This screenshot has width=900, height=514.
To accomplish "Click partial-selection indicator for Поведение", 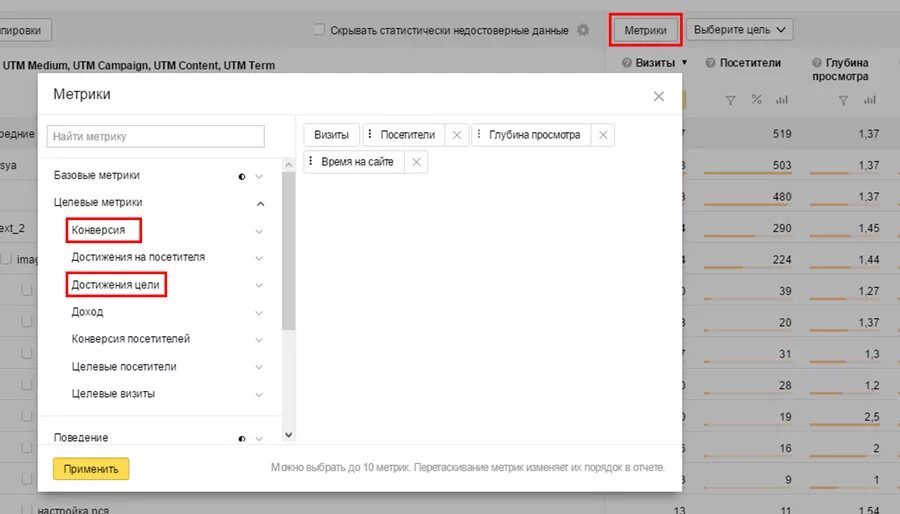I will click(242, 439).
